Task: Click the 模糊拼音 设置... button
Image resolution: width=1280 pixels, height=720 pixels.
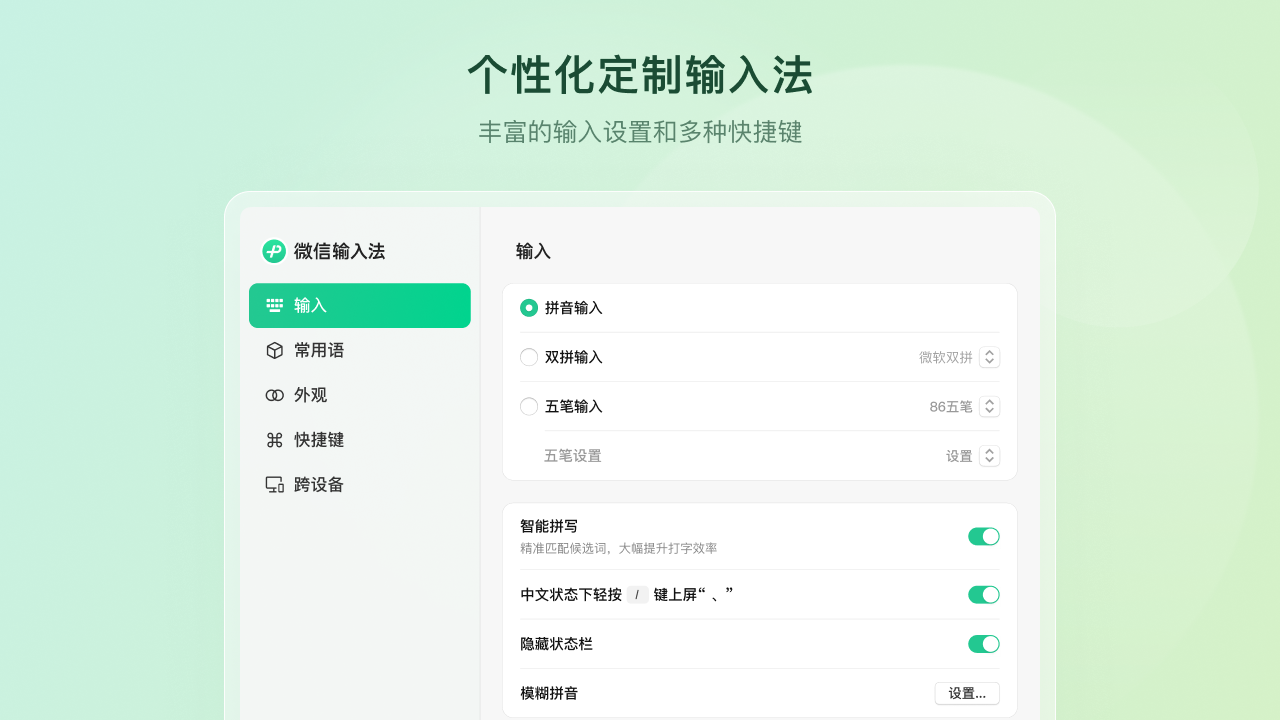Action: pos(966,693)
